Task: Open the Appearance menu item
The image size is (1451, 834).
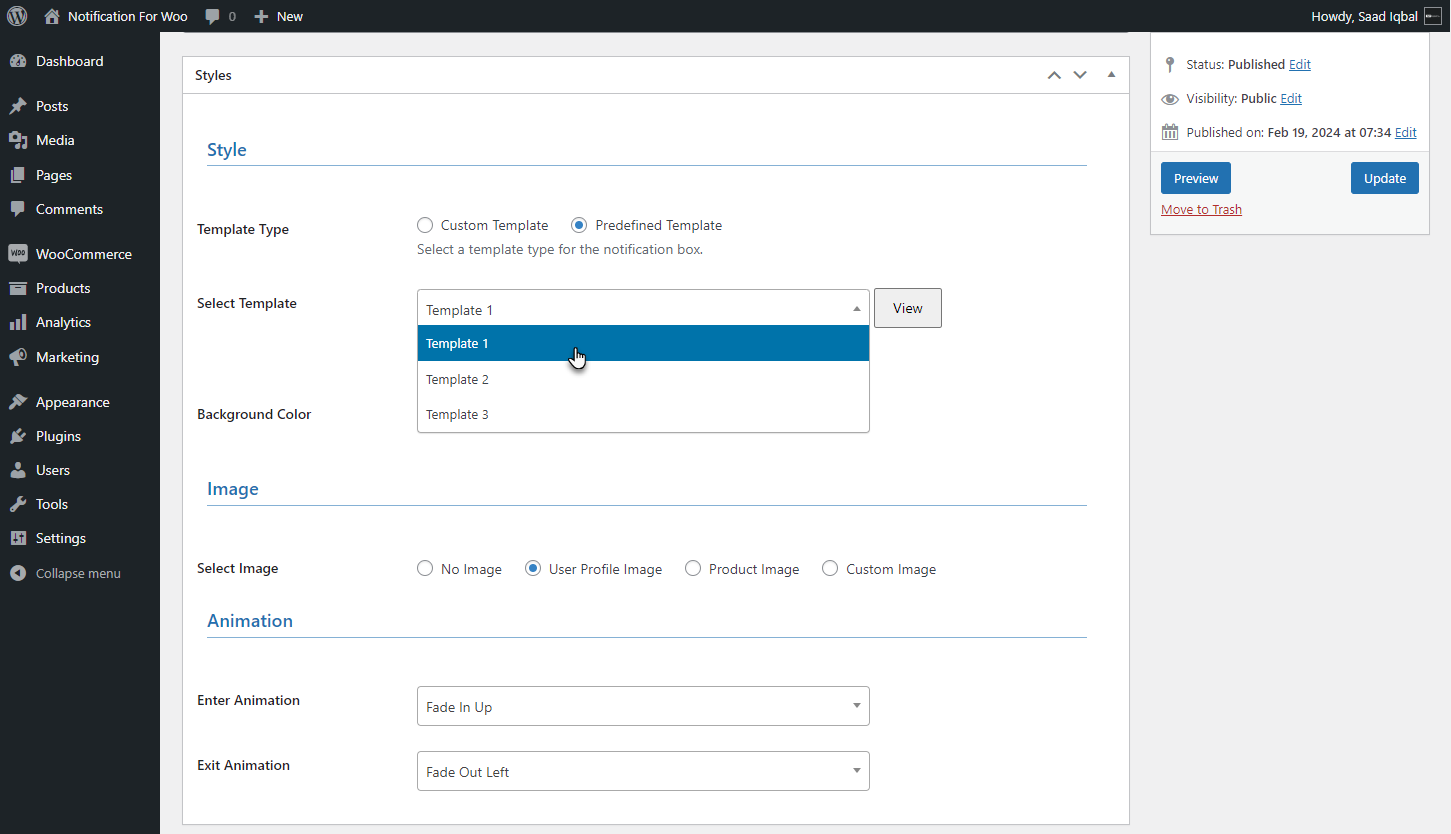Action: [x=80, y=402]
